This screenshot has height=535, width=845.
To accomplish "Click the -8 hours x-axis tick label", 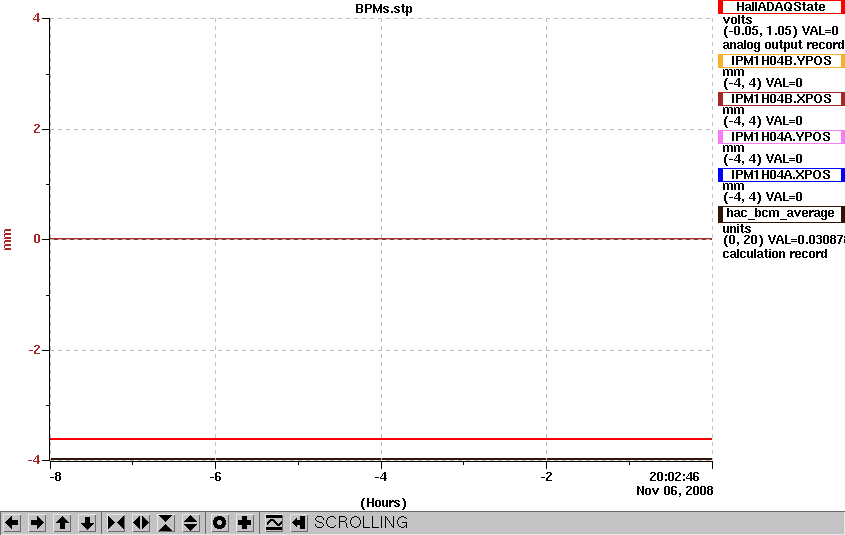I will tap(54, 477).
